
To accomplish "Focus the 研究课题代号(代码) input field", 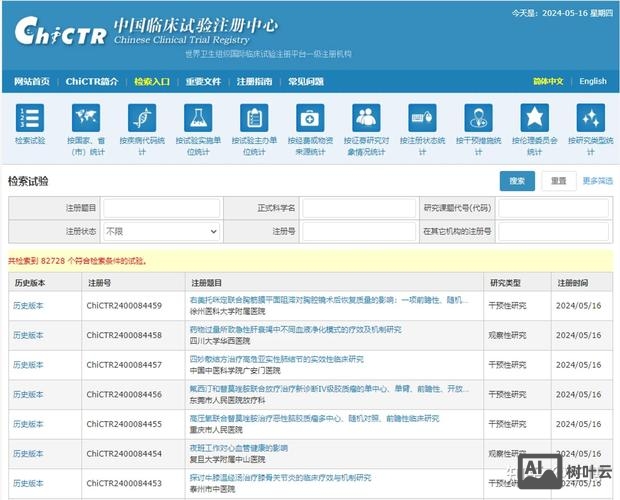I will (x=553, y=208).
